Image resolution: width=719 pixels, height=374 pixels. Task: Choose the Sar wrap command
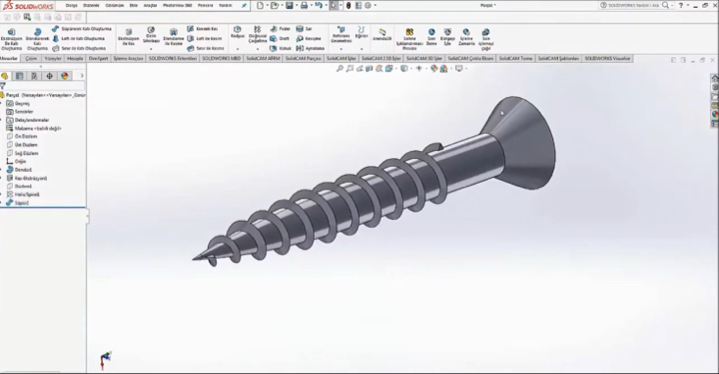tap(304, 29)
